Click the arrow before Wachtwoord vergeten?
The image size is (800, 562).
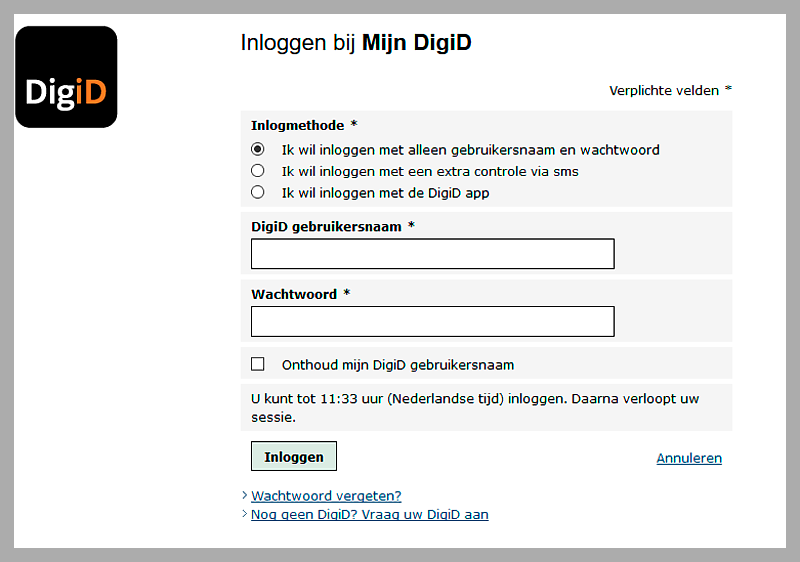pos(244,495)
